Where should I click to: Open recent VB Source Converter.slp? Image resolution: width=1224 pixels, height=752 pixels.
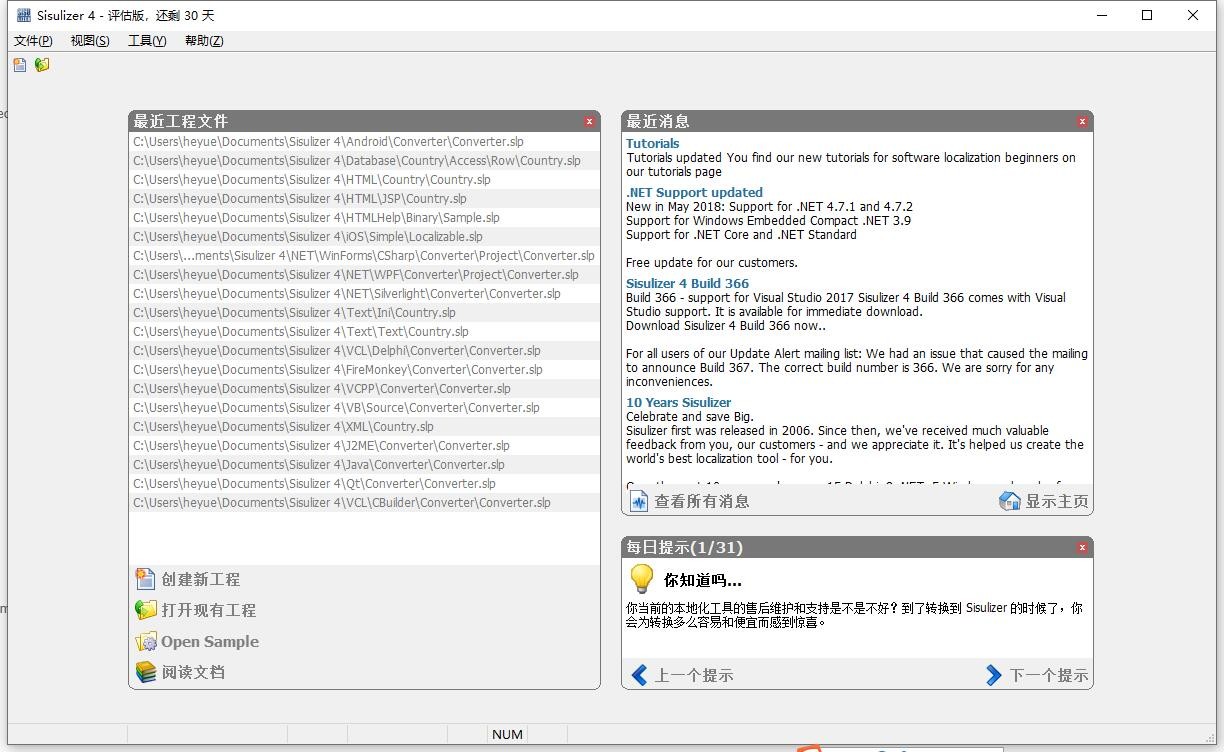(x=365, y=407)
